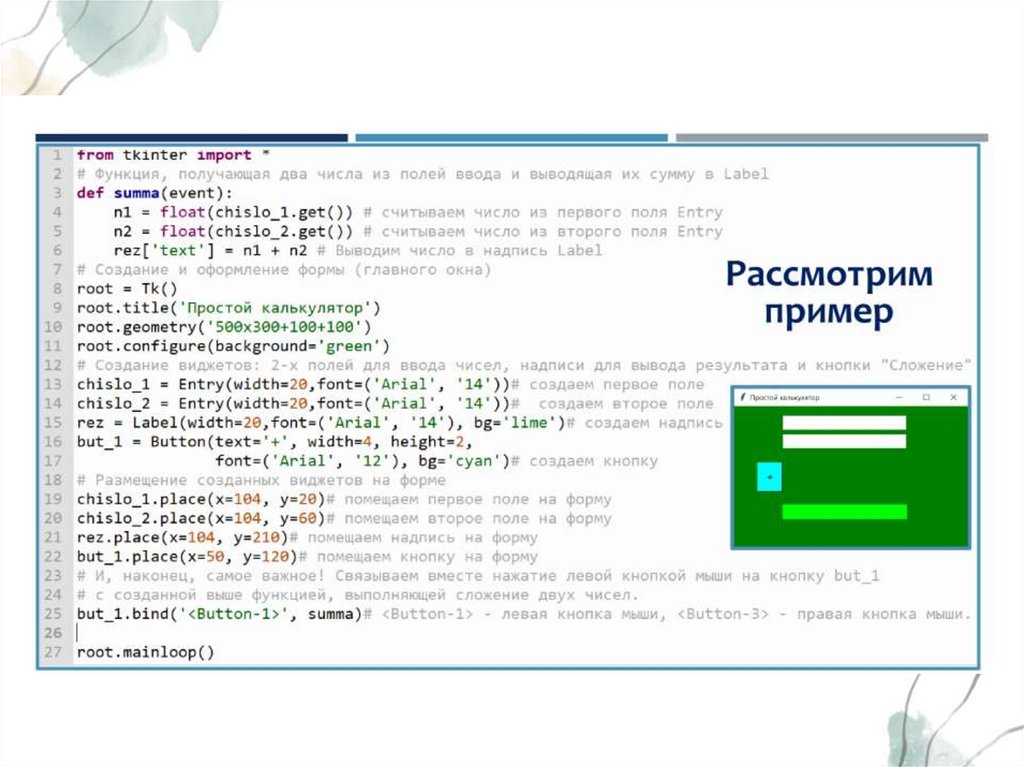
Task: Click the cyan plus button in calculator
Action: [769, 477]
